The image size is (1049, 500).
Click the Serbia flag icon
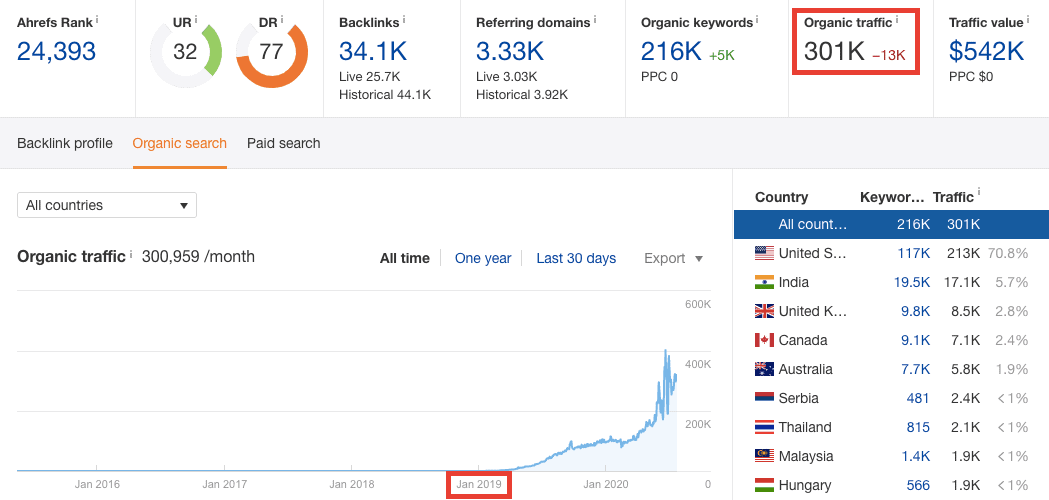[765, 398]
